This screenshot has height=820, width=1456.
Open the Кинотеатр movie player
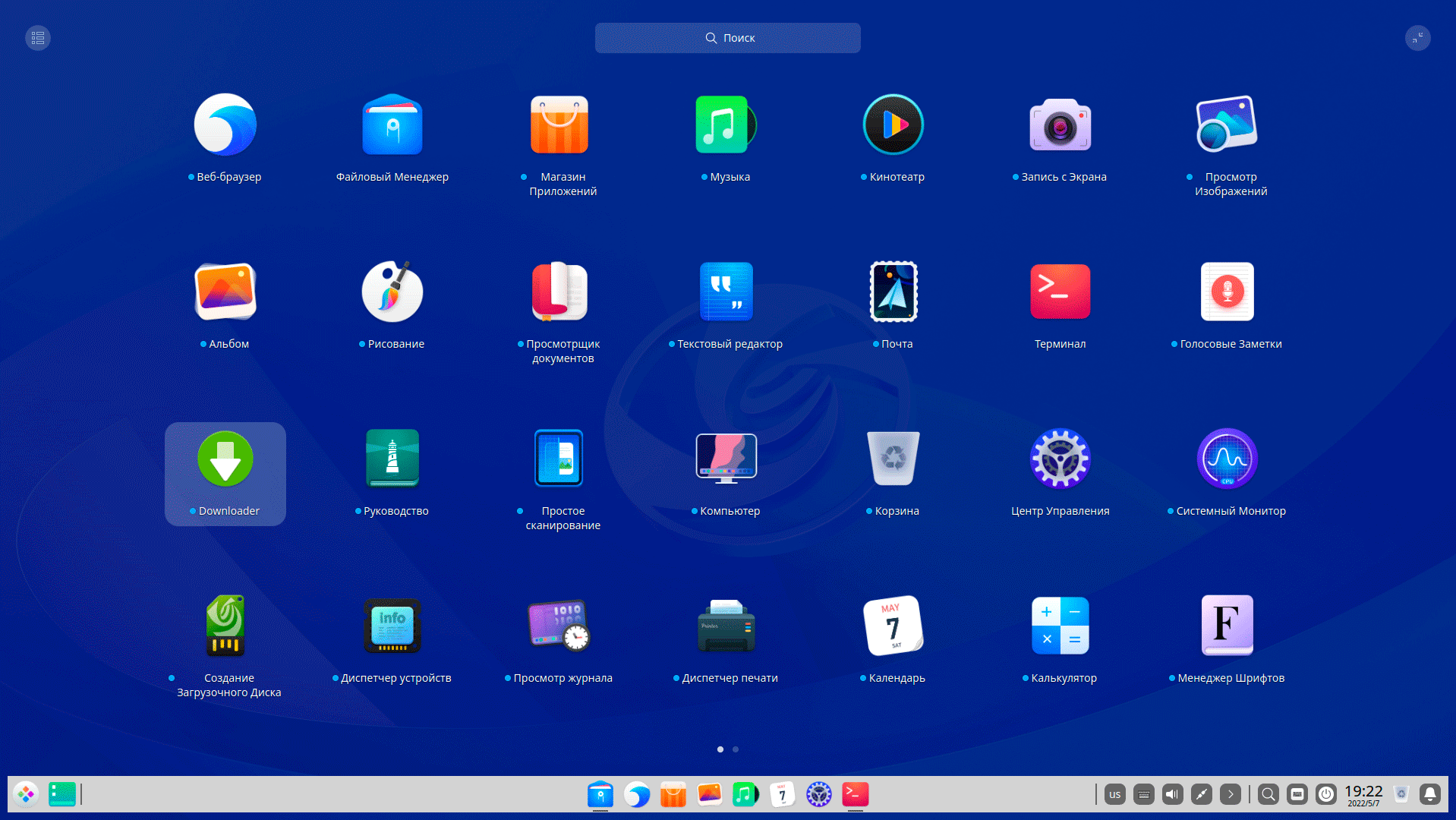[x=893, y=125]
